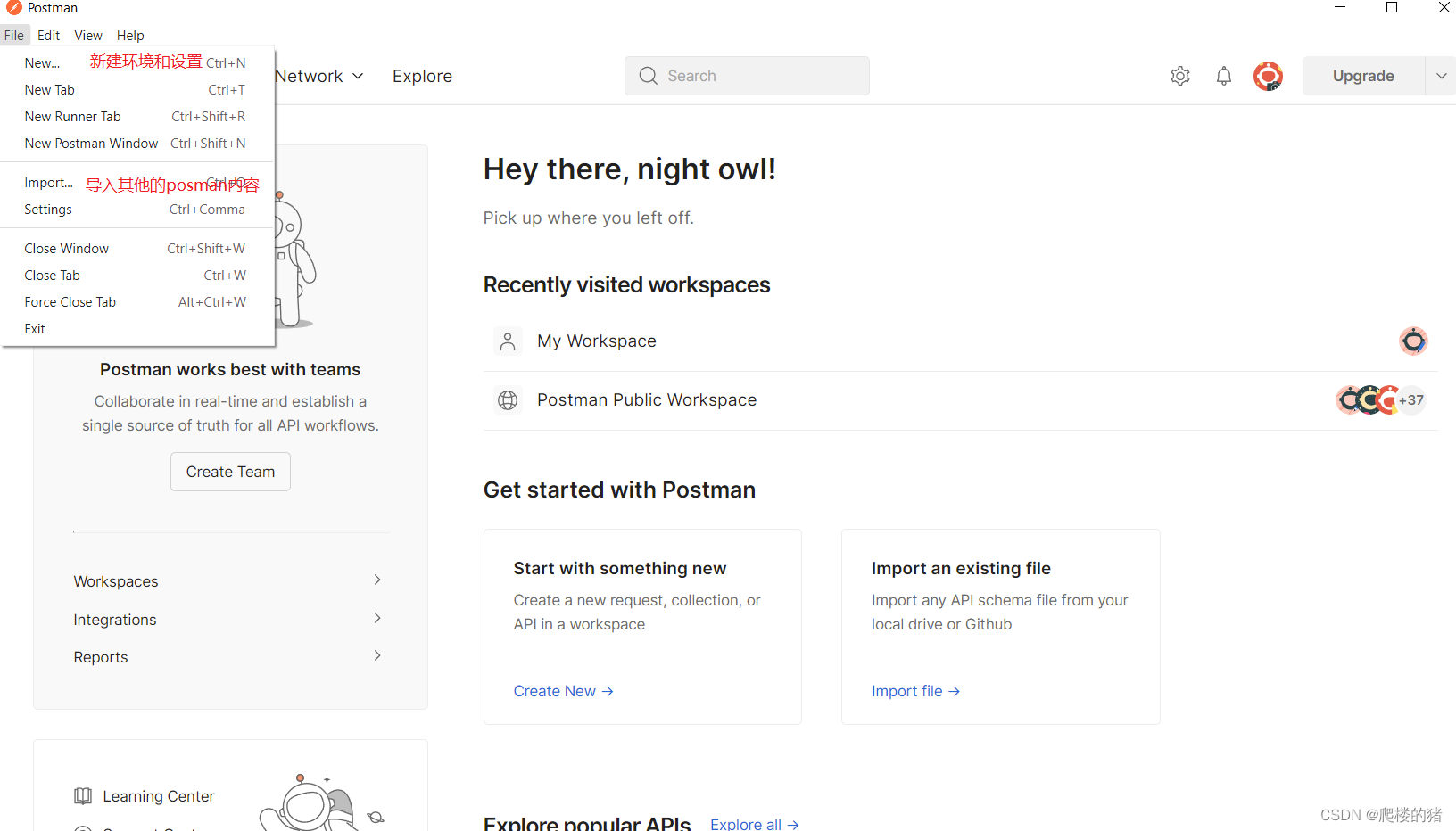Click the Postman logo in the title bar
Image resolution: width=1456 pixels, height=831 pixels.
[14, 8]
